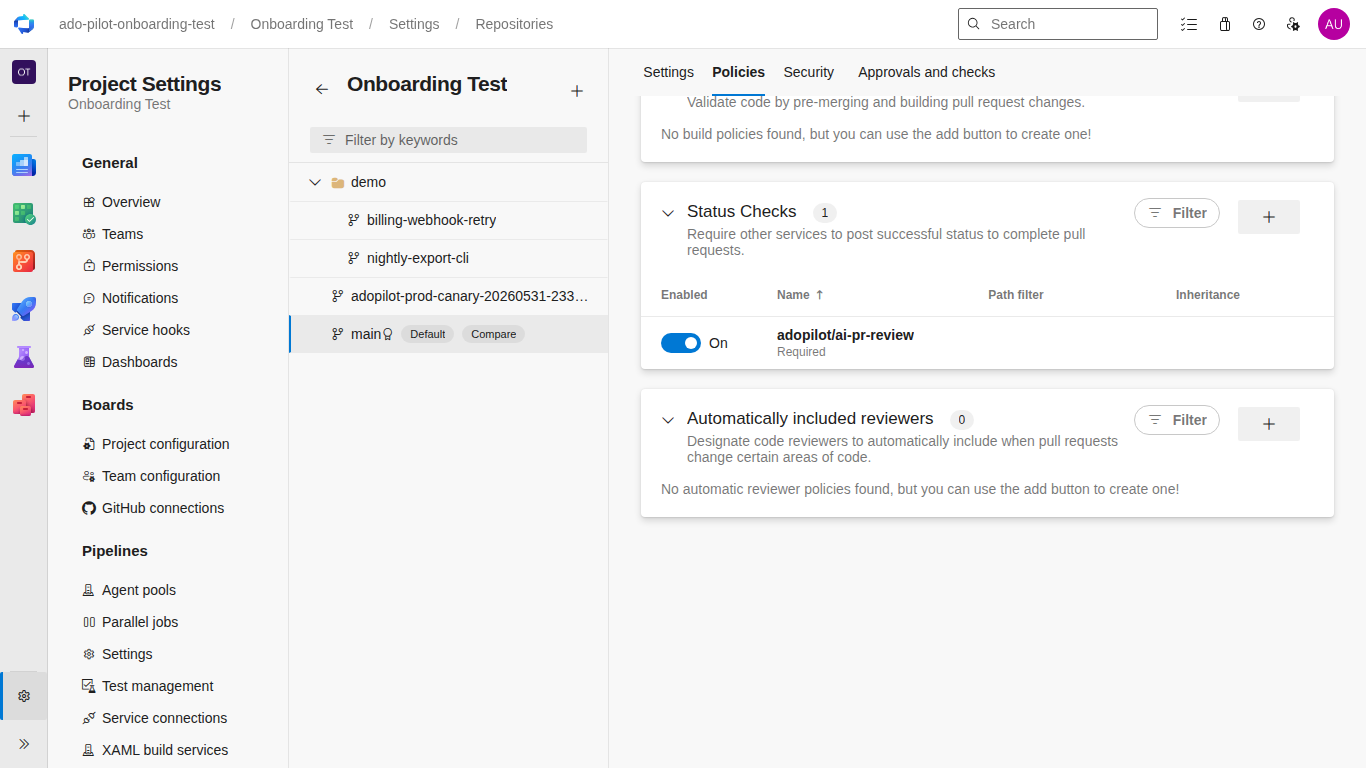This screenshot has width=1366, height=768.
Task: Open Notifications in project settings
Action: [x=139, y=298]
